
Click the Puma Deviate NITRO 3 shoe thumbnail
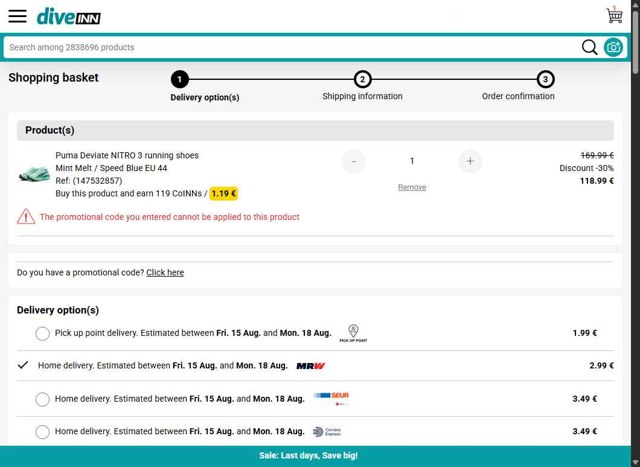coord(34,173)
